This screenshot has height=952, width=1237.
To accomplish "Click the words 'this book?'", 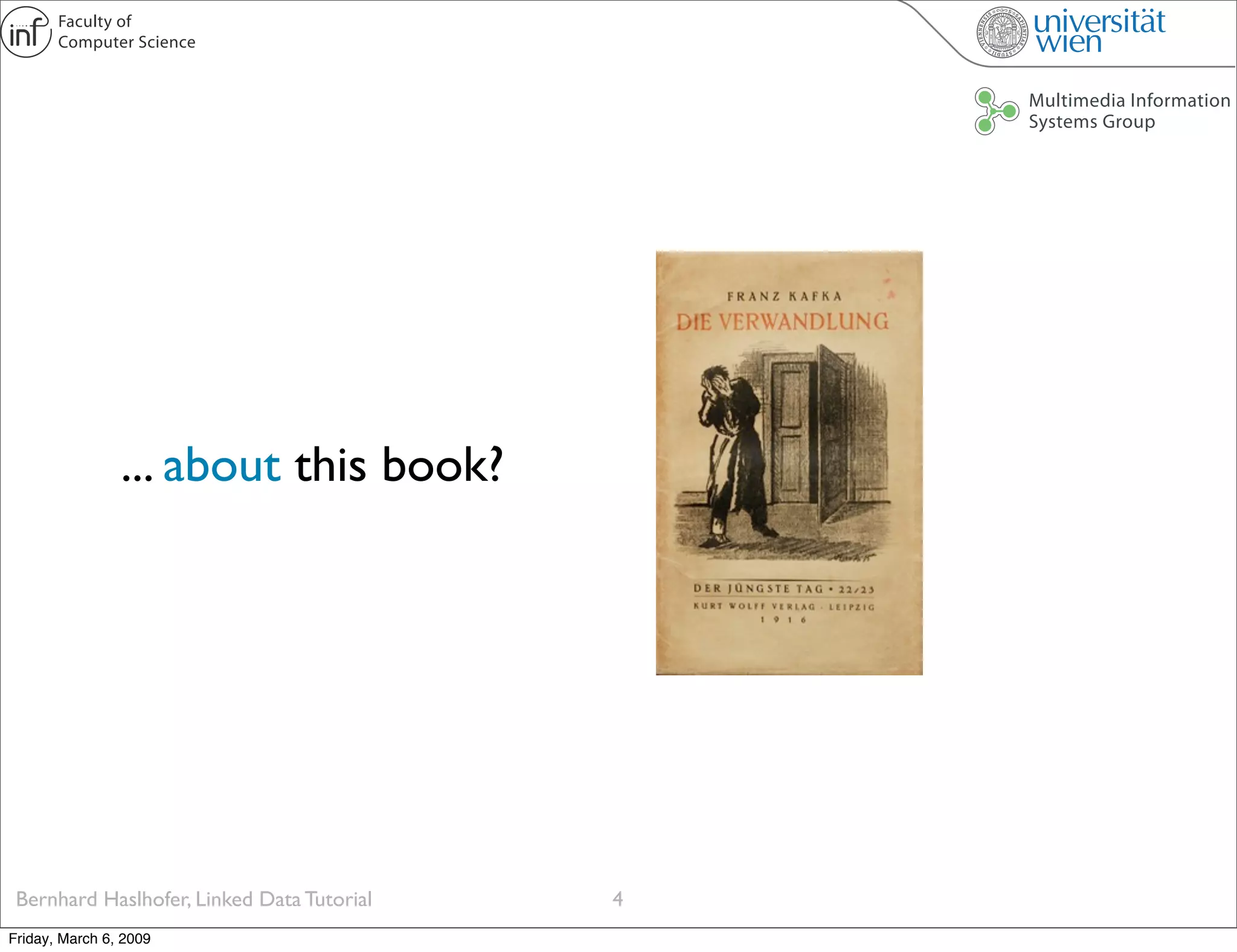I will [399, 464].
